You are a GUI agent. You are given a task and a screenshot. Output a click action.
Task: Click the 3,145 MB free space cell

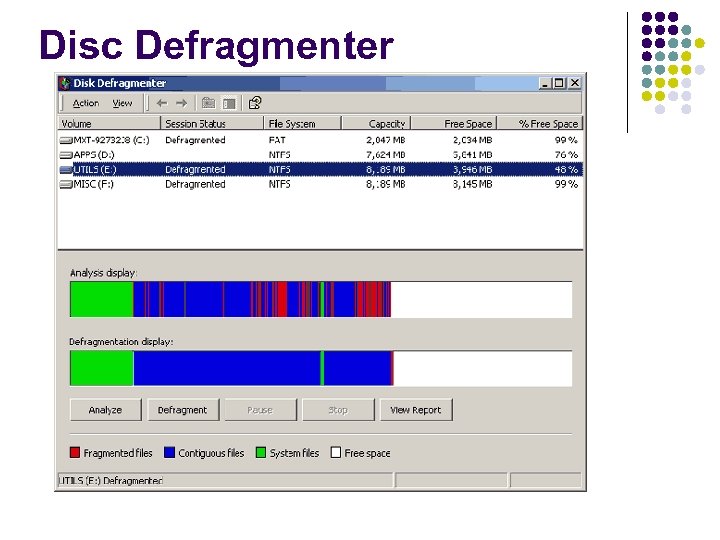pyautogui.click(x=472, y=184)
